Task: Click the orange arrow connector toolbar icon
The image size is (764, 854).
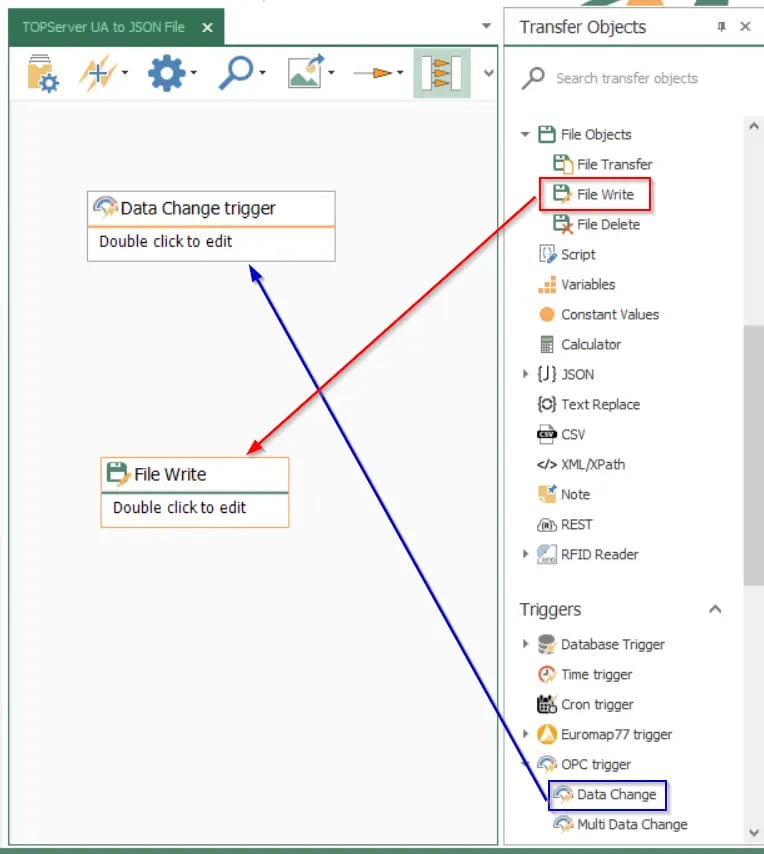Action: pyautogui.click(x=373, y=72)
